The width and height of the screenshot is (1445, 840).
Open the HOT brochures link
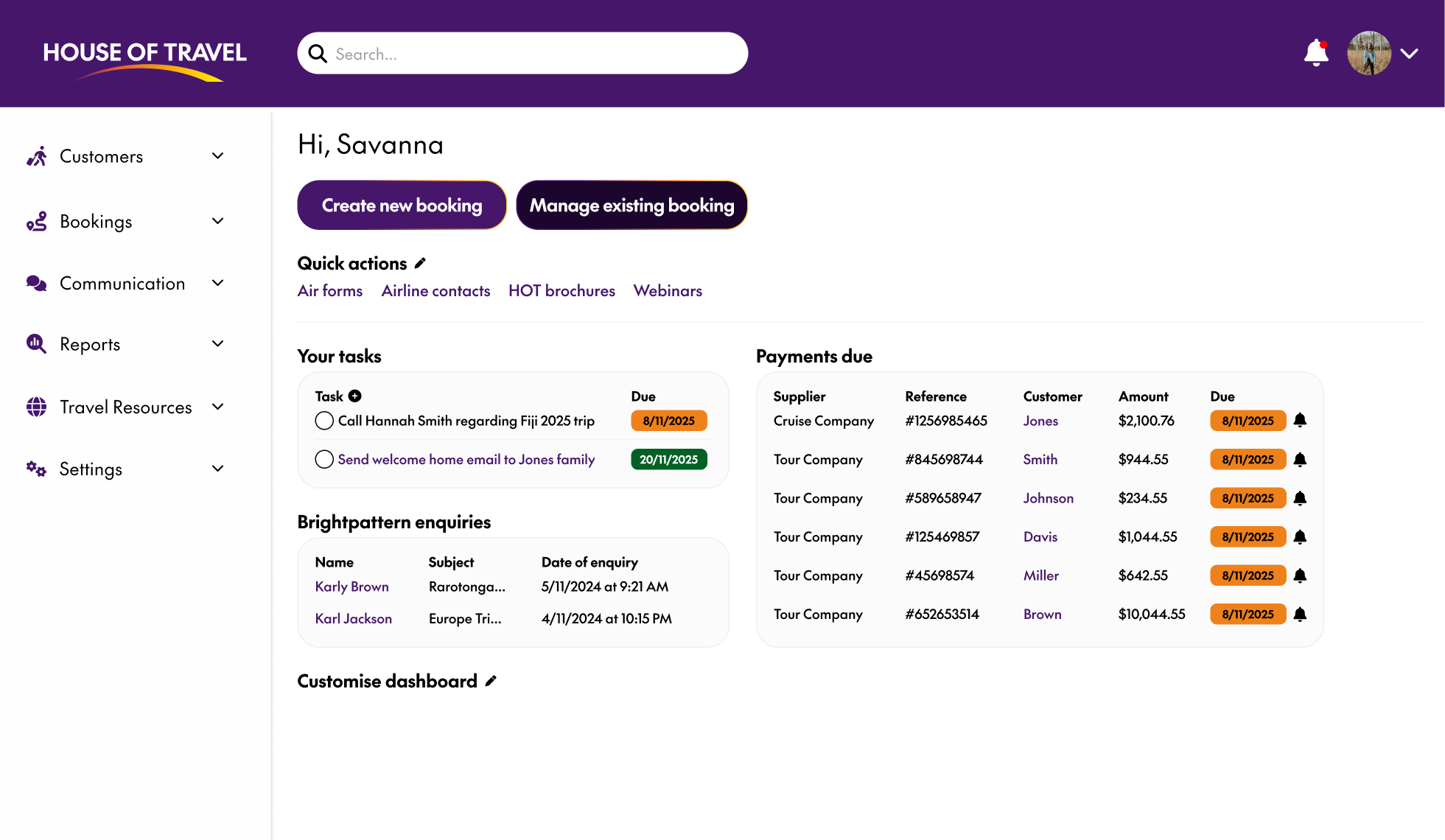tap(561, 290)
